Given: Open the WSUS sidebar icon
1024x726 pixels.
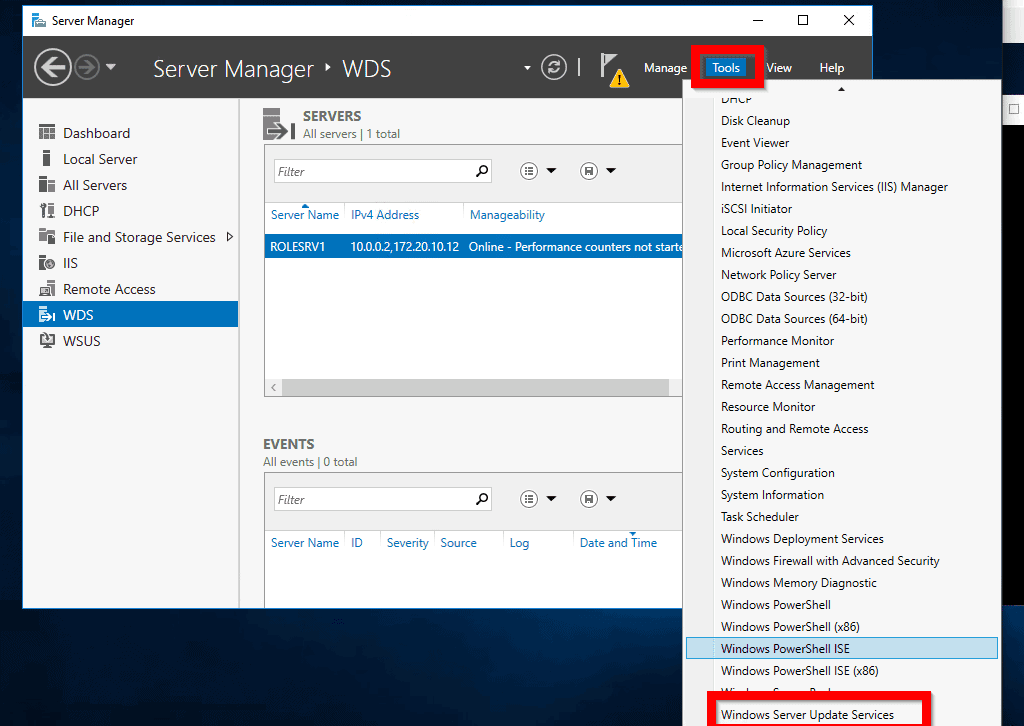Looking at the screenshot, I should pos(47,341).
